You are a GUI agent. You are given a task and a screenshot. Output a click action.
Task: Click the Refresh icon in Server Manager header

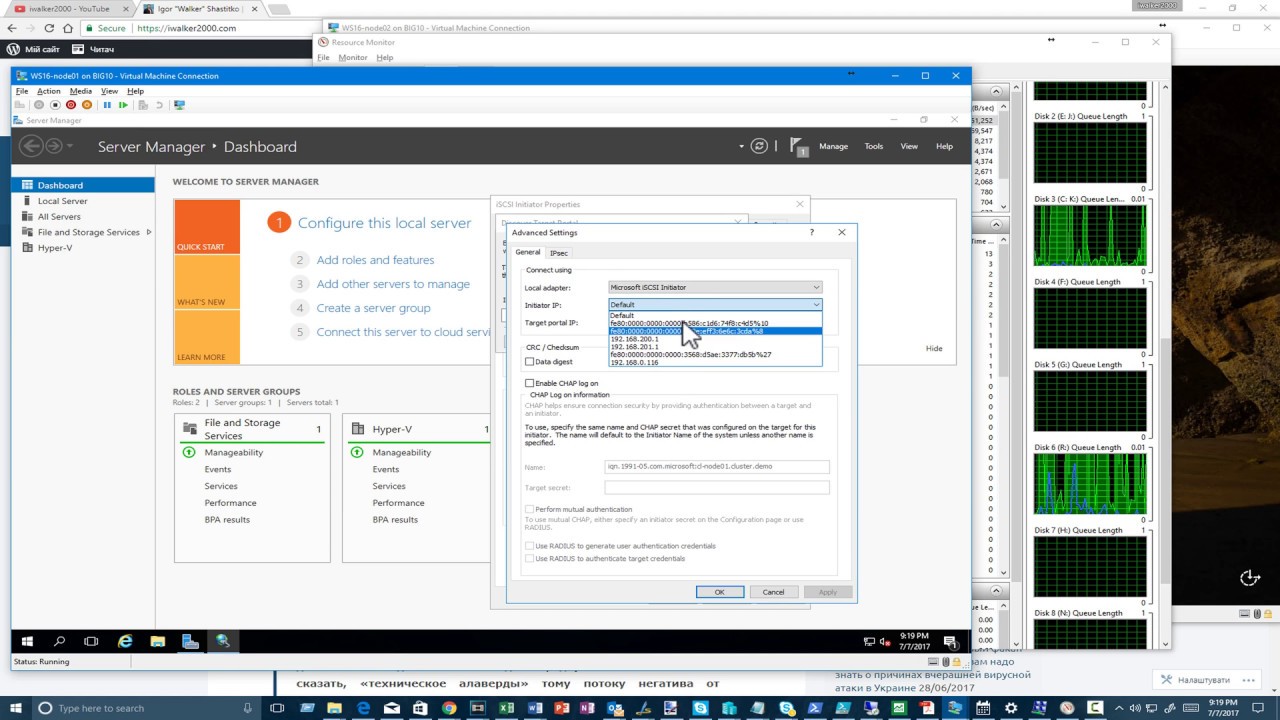[x=759, y=146]
